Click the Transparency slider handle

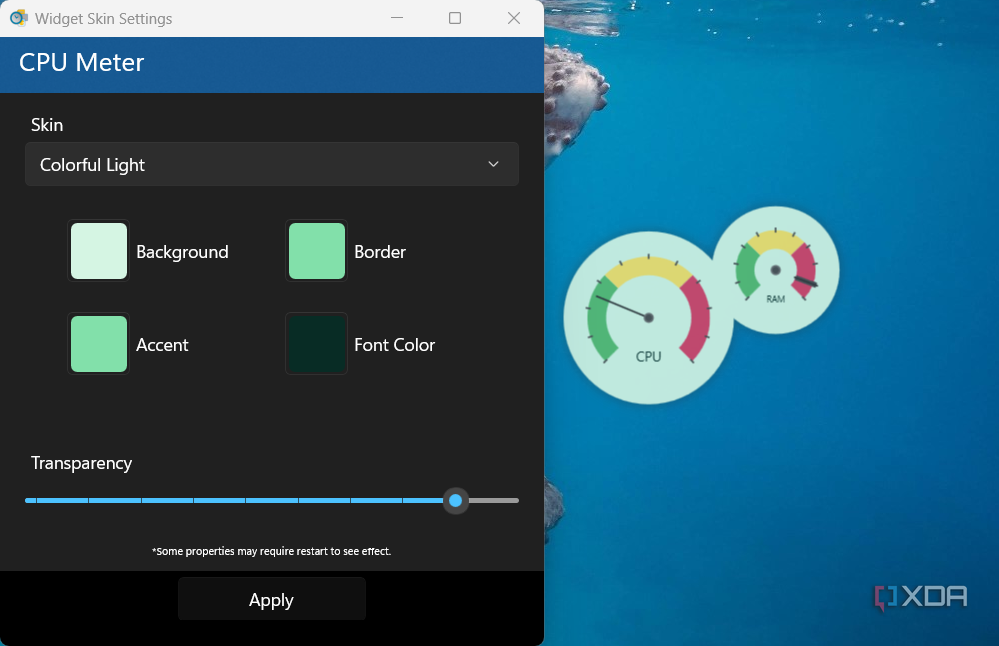click(x=456, y=501)
